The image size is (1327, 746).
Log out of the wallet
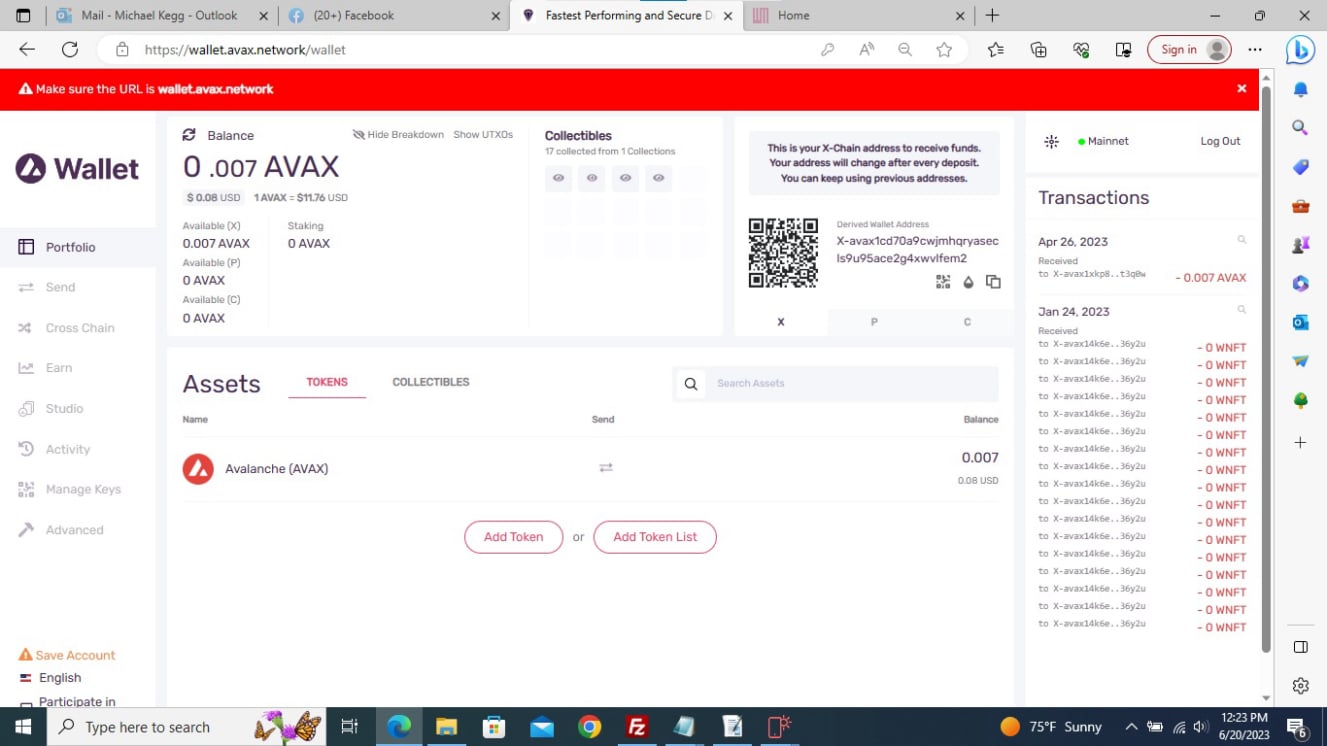coord(1220,142)
